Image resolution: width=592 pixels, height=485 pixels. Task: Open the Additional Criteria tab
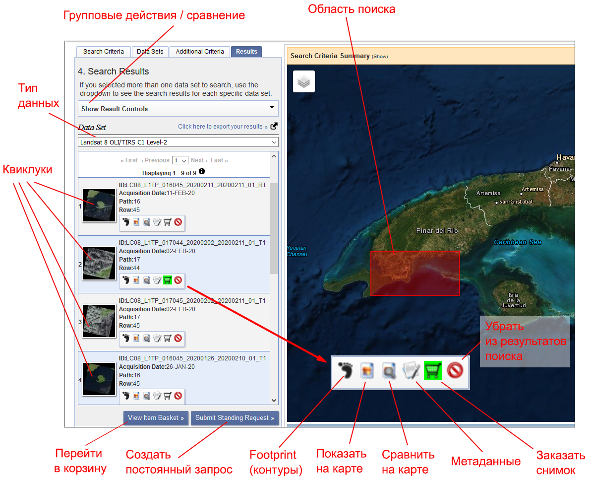[x=200, y=52]
